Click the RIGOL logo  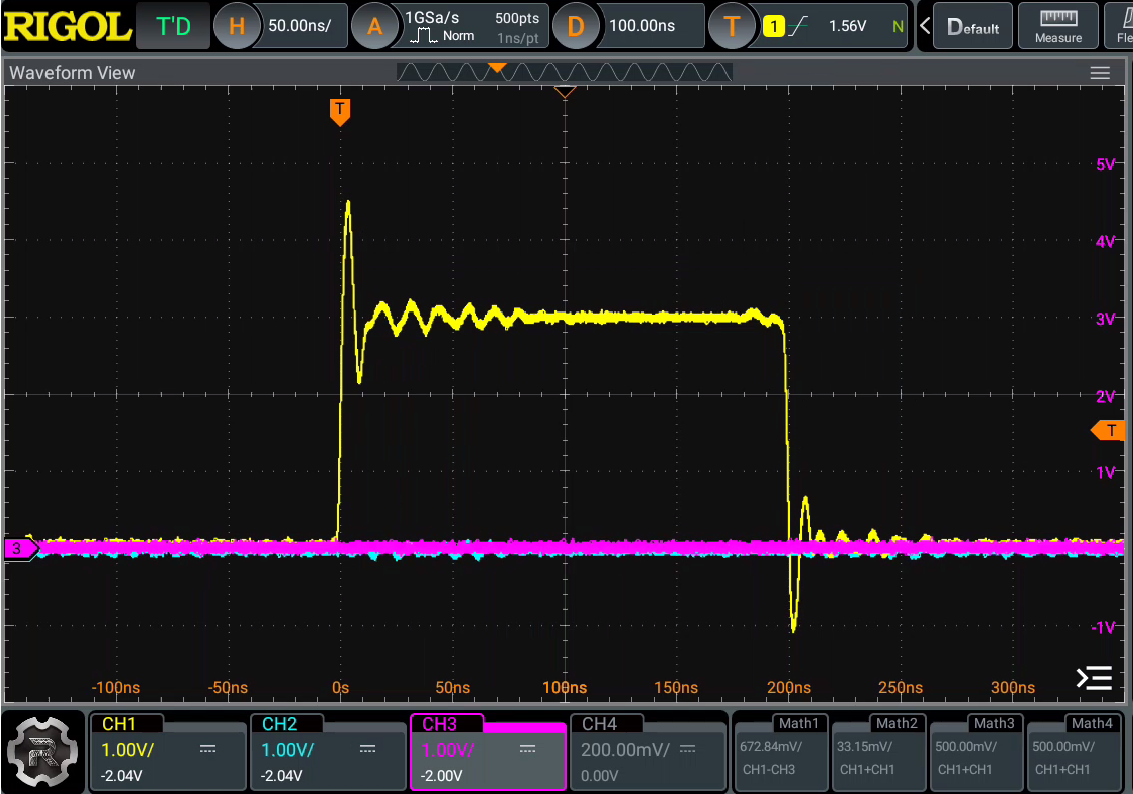point(67,26)
